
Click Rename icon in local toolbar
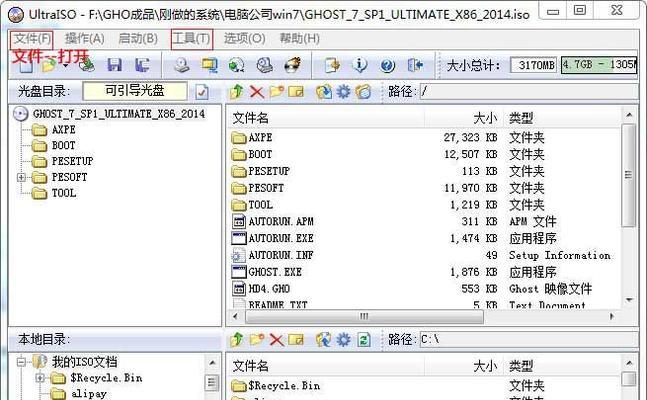pyautogui.click(x=296, y=340)
